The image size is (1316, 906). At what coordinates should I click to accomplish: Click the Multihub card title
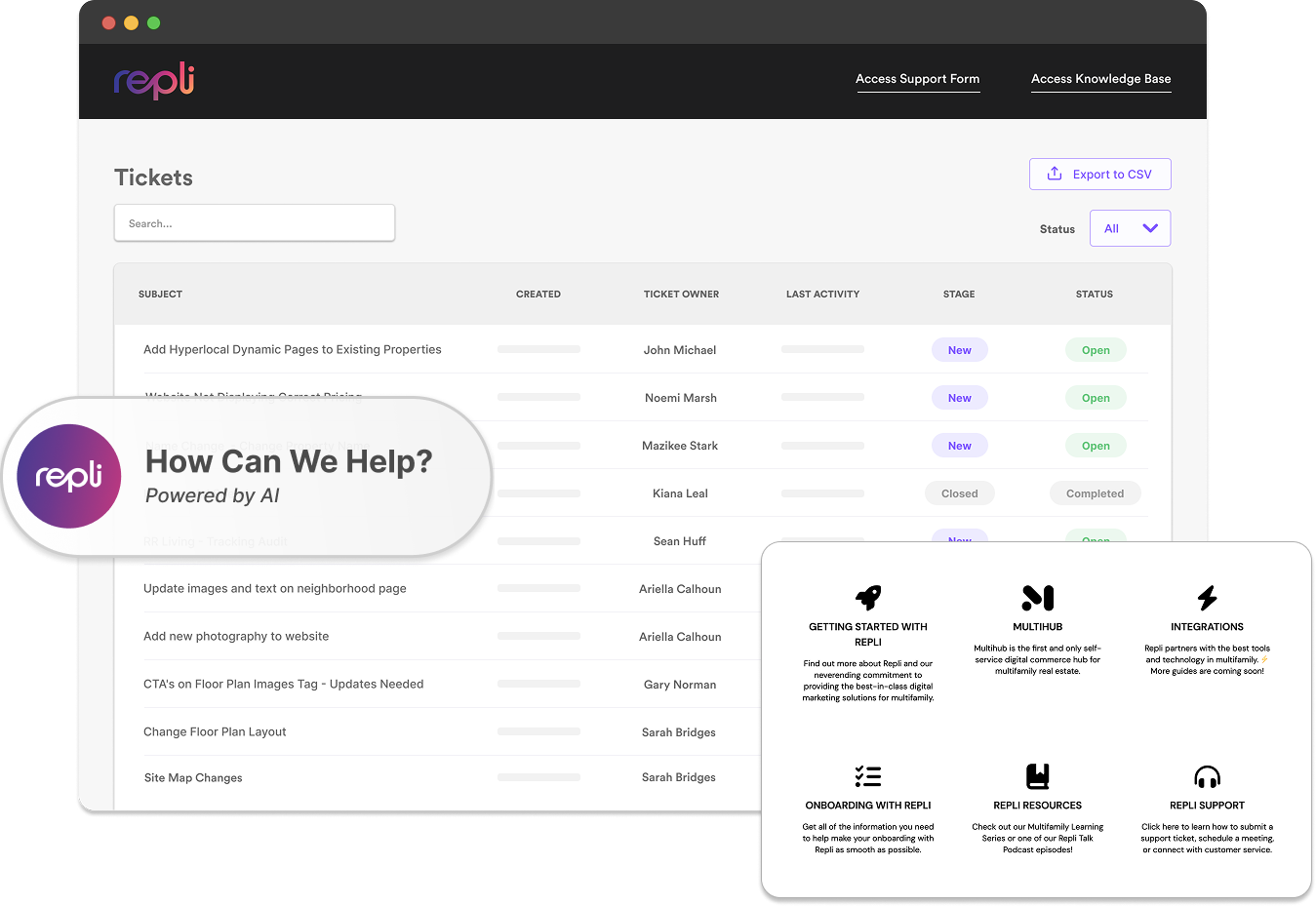click(x=1038, y=627)
